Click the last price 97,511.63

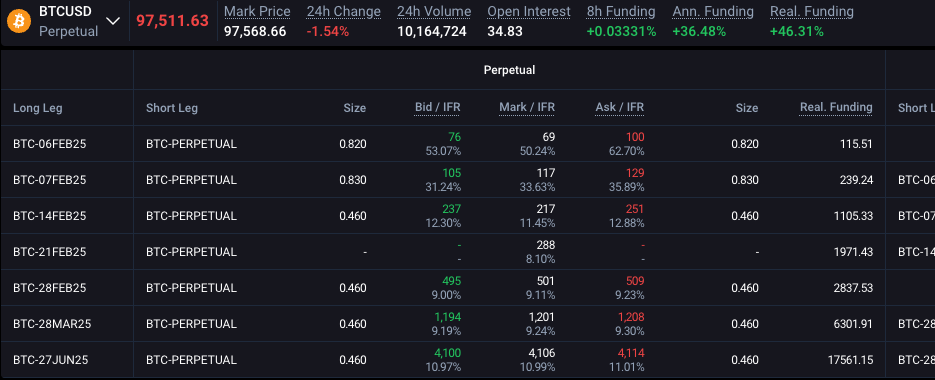click(172, 21)
